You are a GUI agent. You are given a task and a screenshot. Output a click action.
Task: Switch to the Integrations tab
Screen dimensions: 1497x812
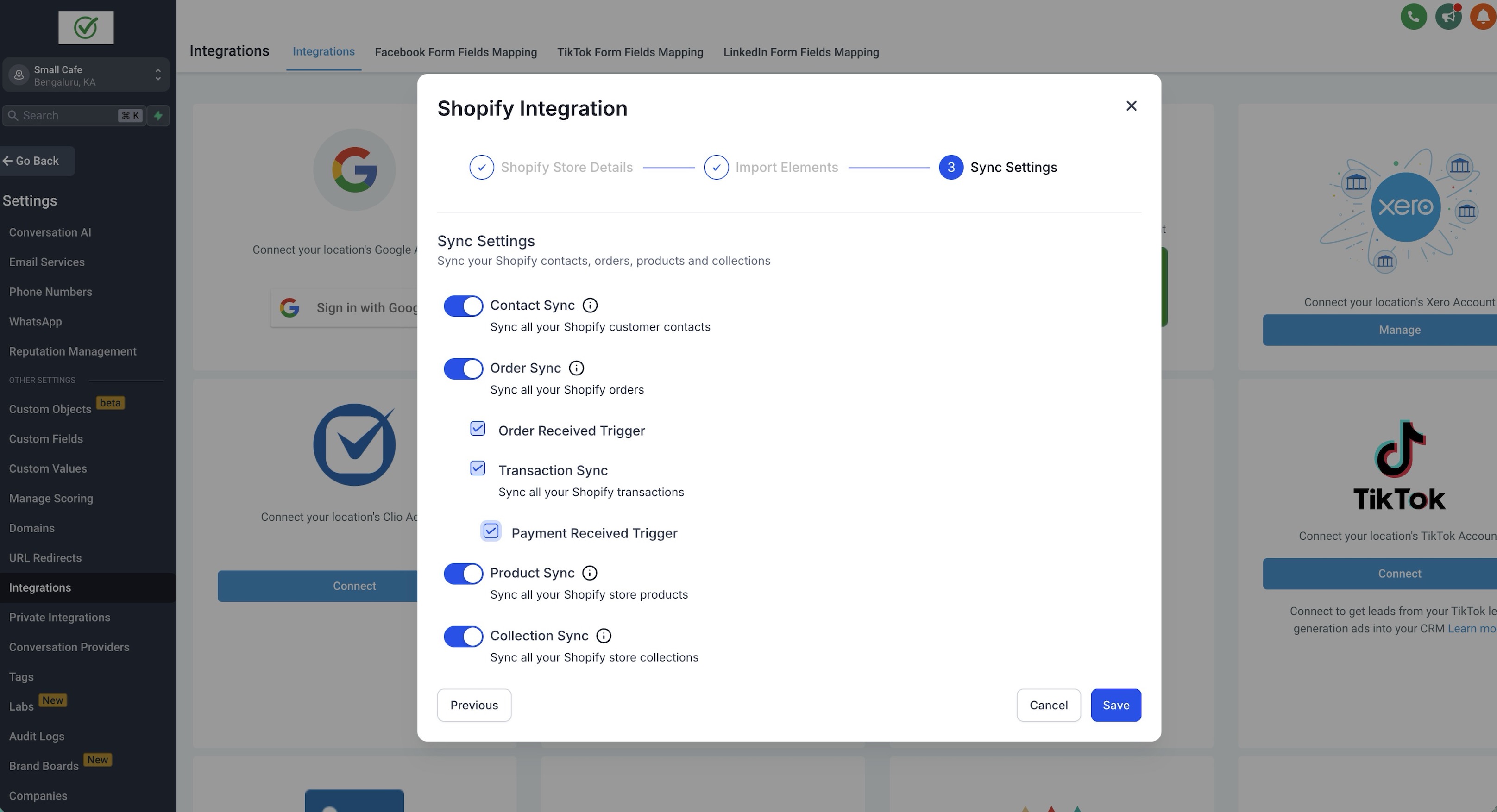click(324, 52)
